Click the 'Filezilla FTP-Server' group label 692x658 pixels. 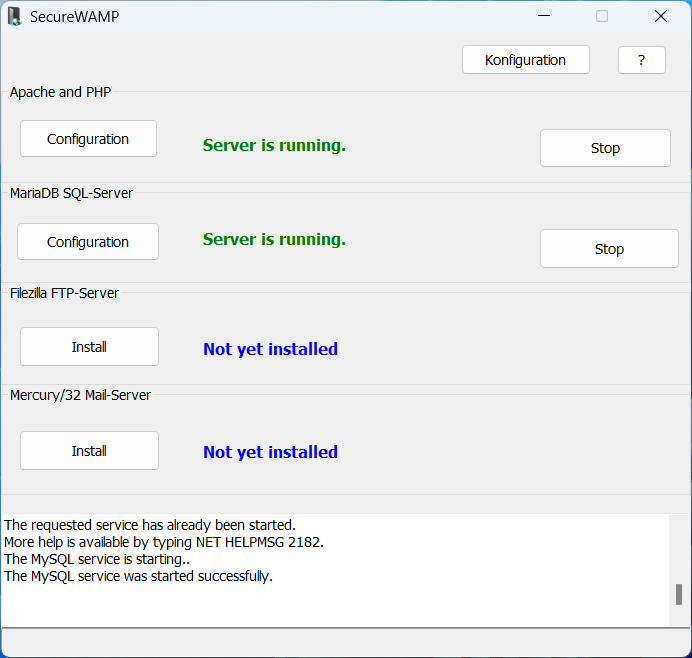(64, 293)
